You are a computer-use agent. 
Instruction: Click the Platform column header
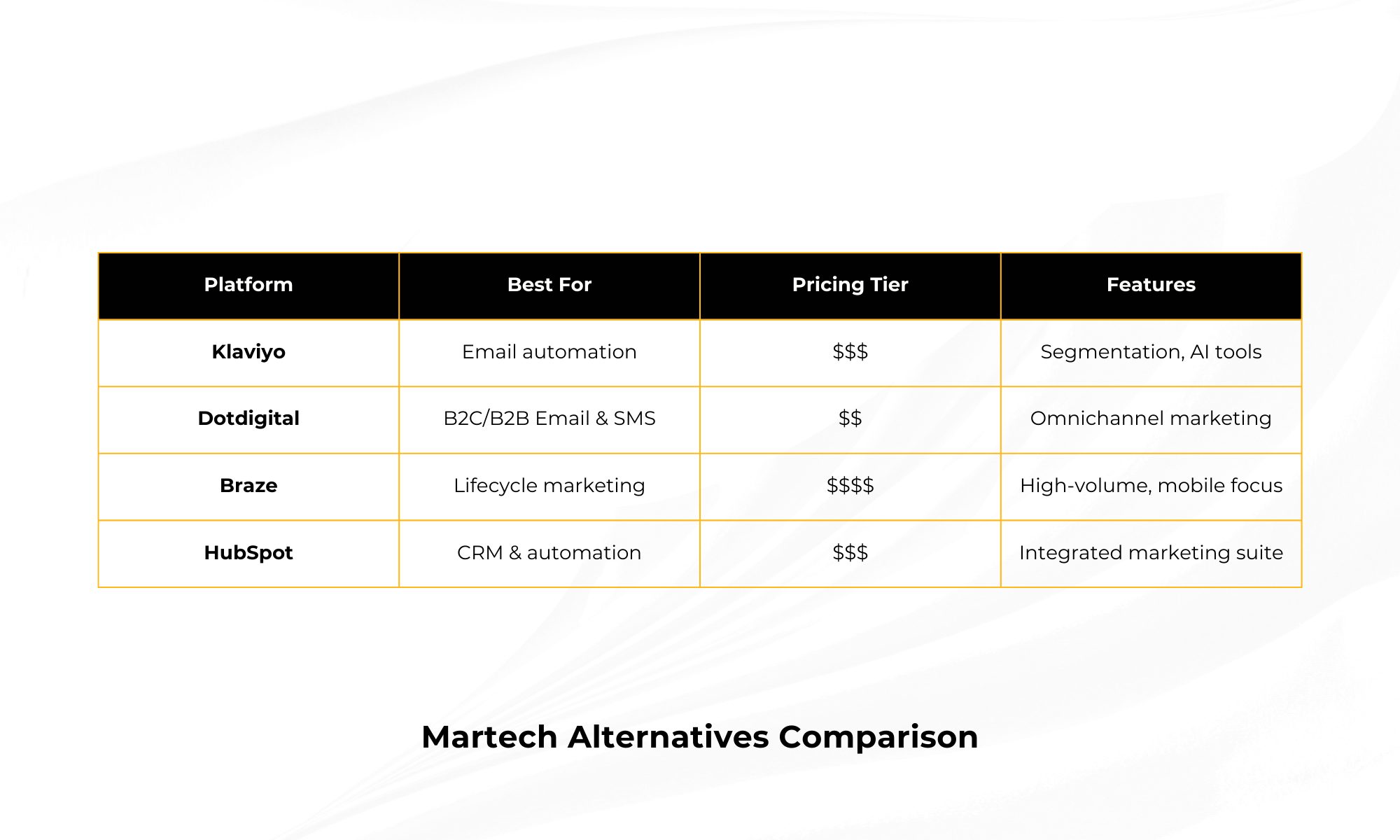(x=248, y=285)
